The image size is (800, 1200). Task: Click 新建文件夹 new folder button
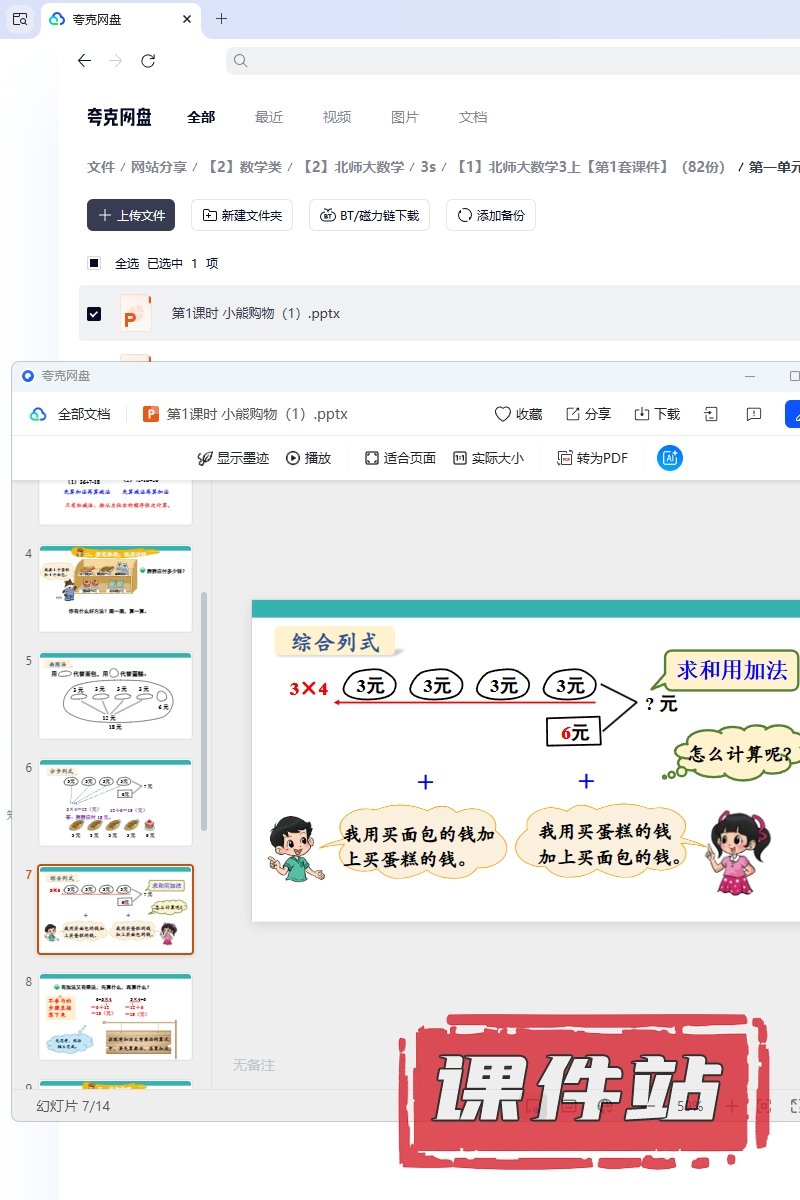click(242, 215)
